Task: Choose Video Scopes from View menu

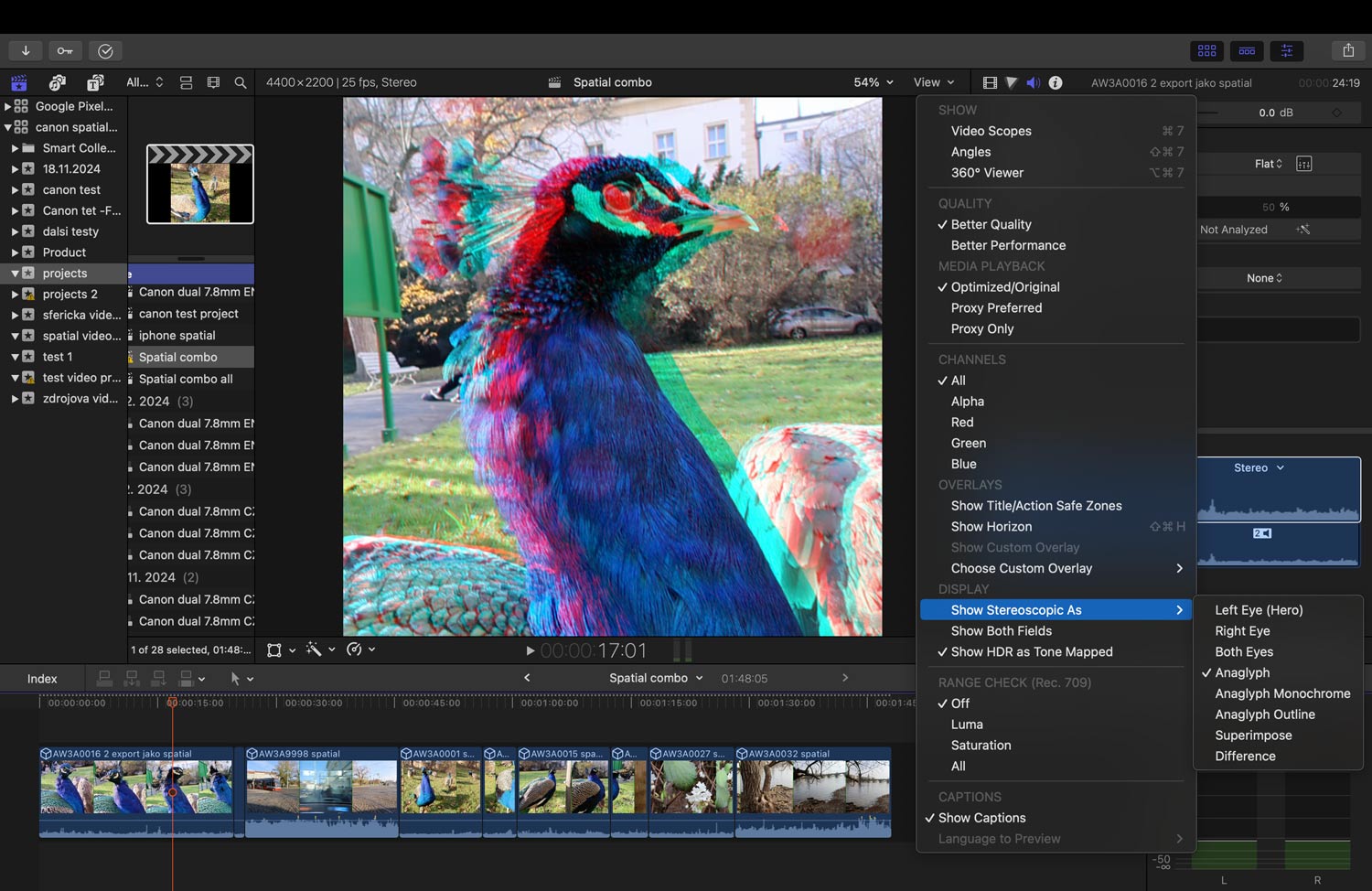Action: 991,131
